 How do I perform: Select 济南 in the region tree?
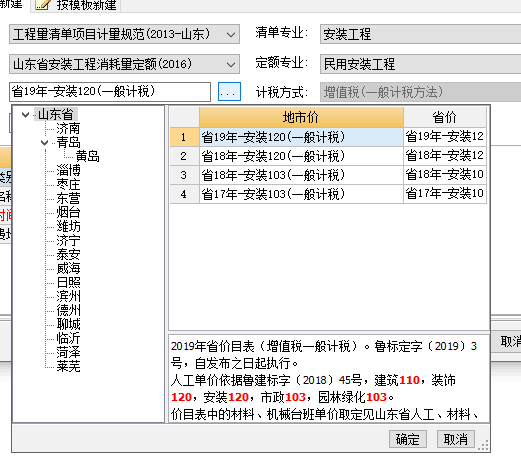[68, 128]
